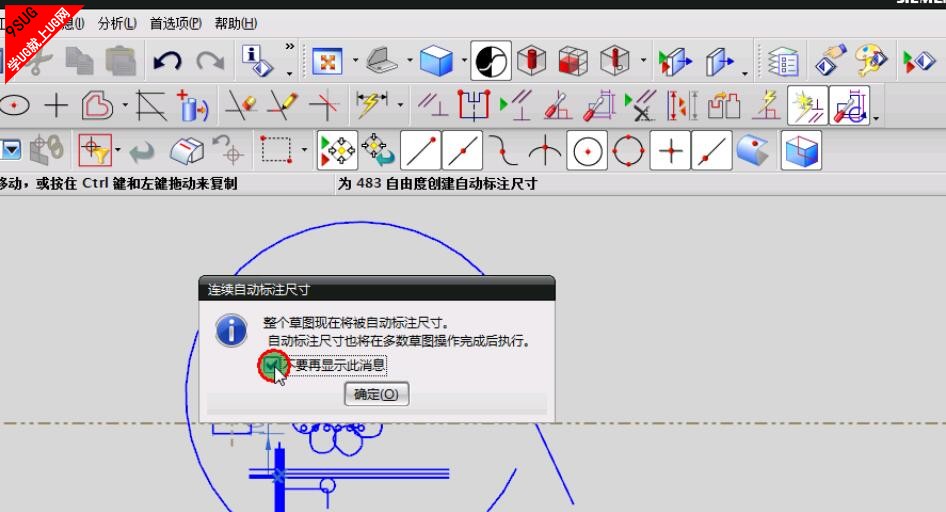Screen dimensions: 946x512
Task: Select the Ellipse sketch tool
Action: click(14, 106)
